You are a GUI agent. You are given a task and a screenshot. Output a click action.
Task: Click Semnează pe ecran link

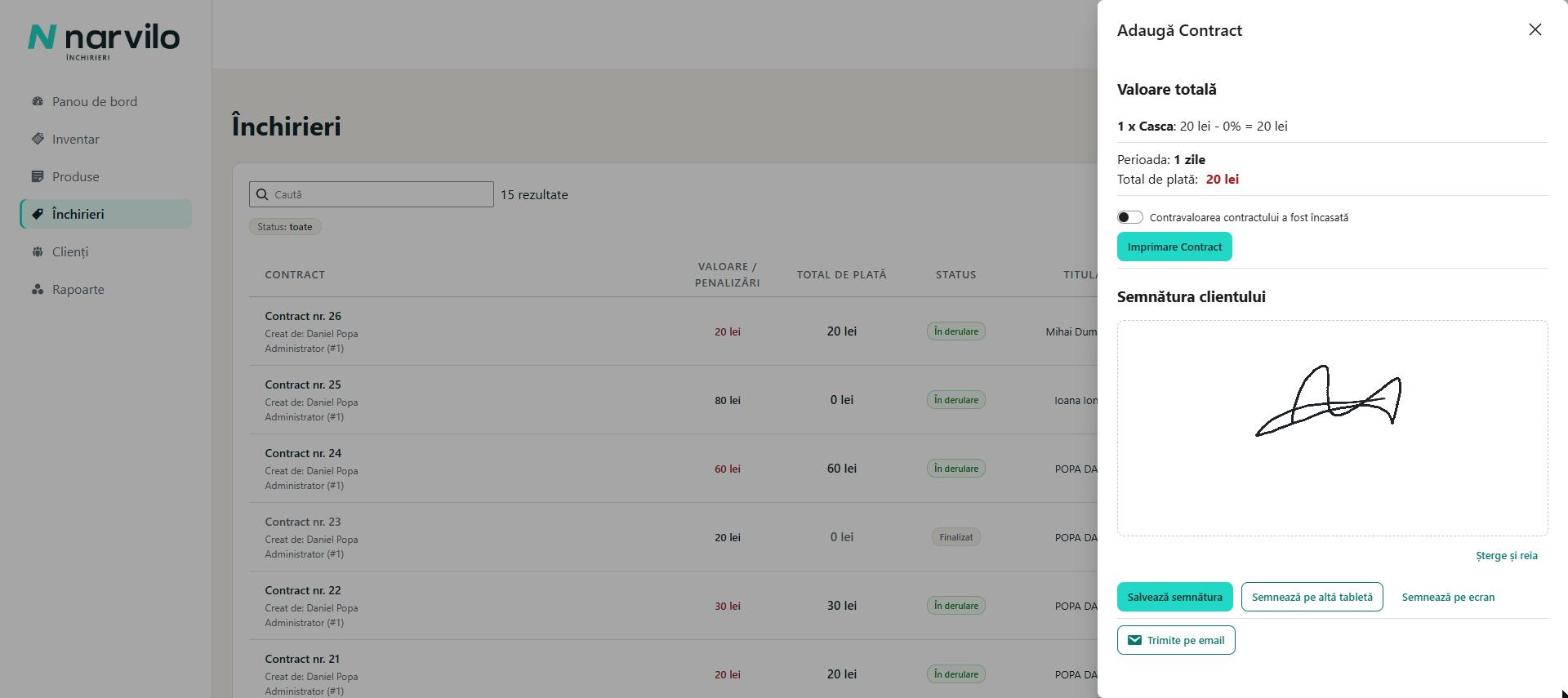pos(1448,597)
